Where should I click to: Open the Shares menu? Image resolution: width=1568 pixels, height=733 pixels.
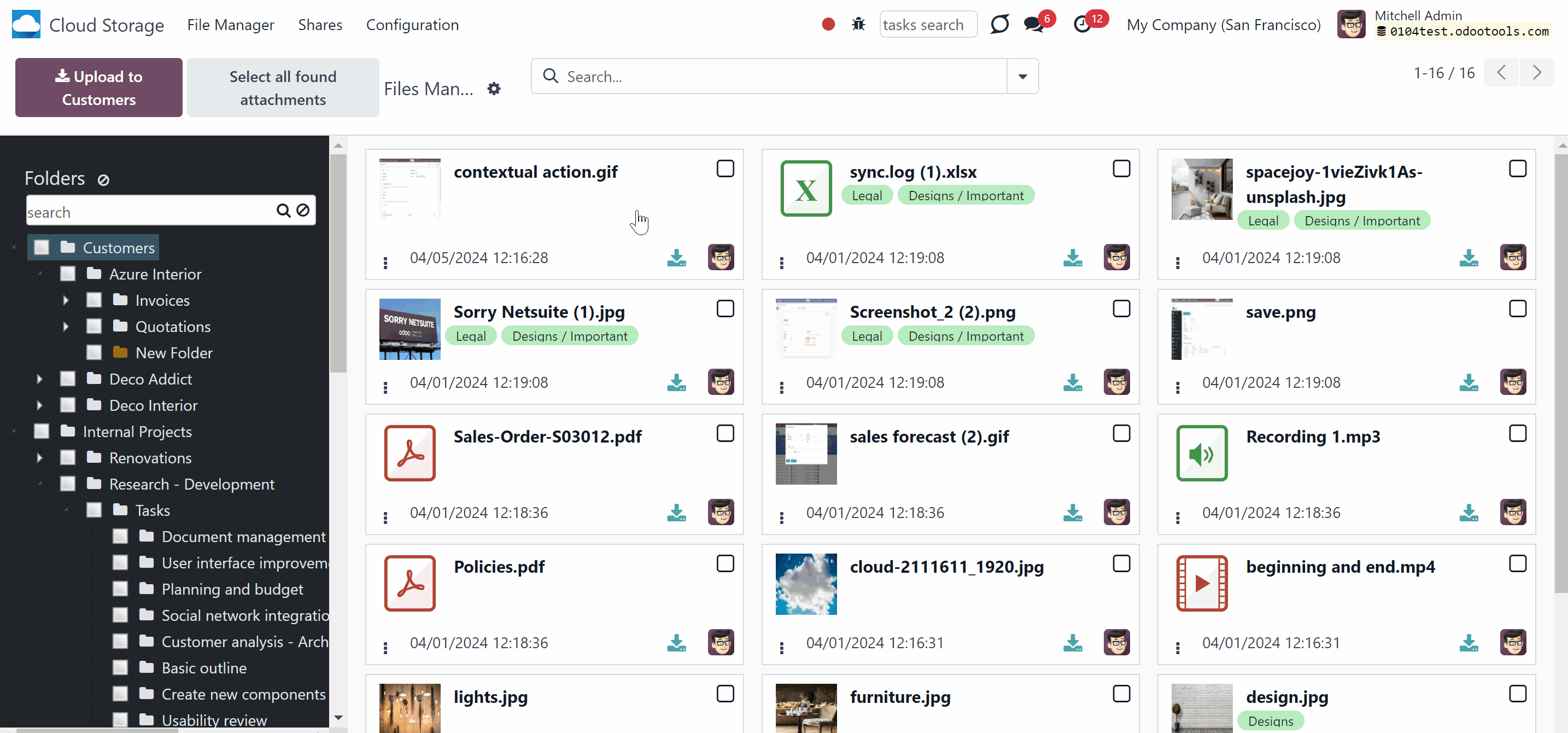tap(320, 25)
